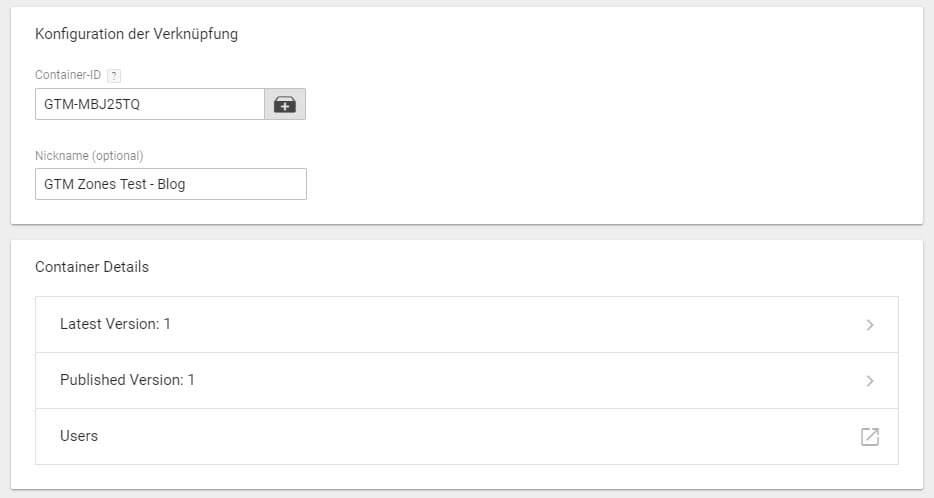Focus the Container-ID input field
This screenshot has height=498, width=934.
point(150,104)
